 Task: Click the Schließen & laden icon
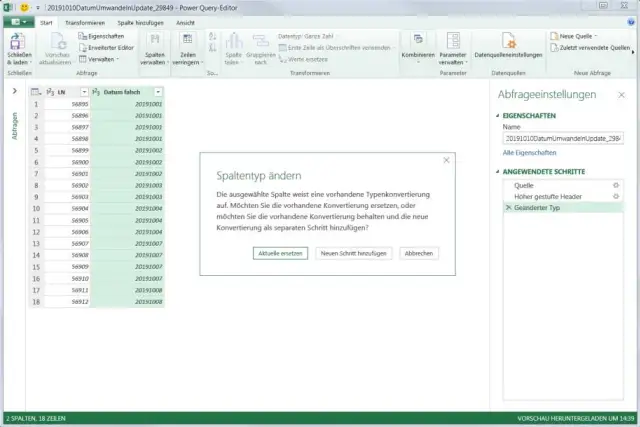coord(19,41)
